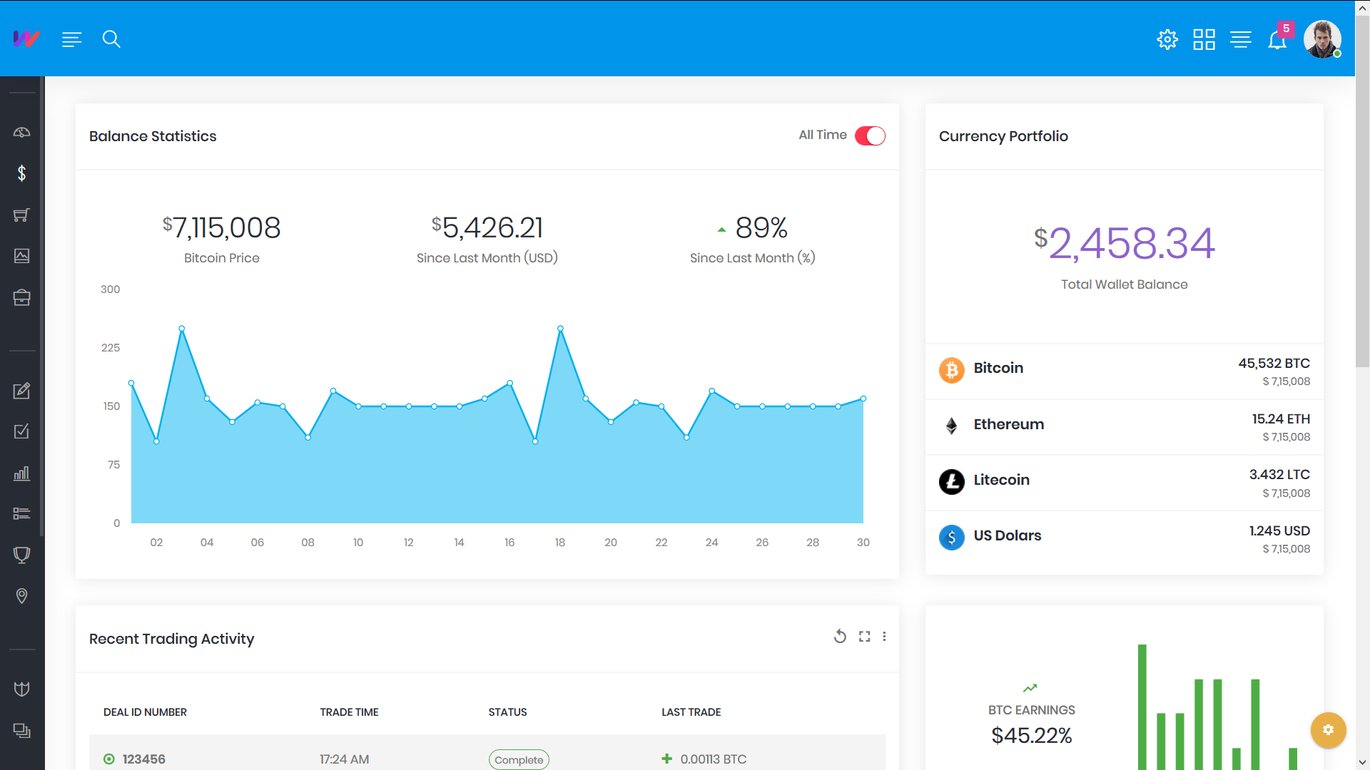Refresh the Recent Trading Activity panel
The image size is (1370, 770).
coord(840,636)
